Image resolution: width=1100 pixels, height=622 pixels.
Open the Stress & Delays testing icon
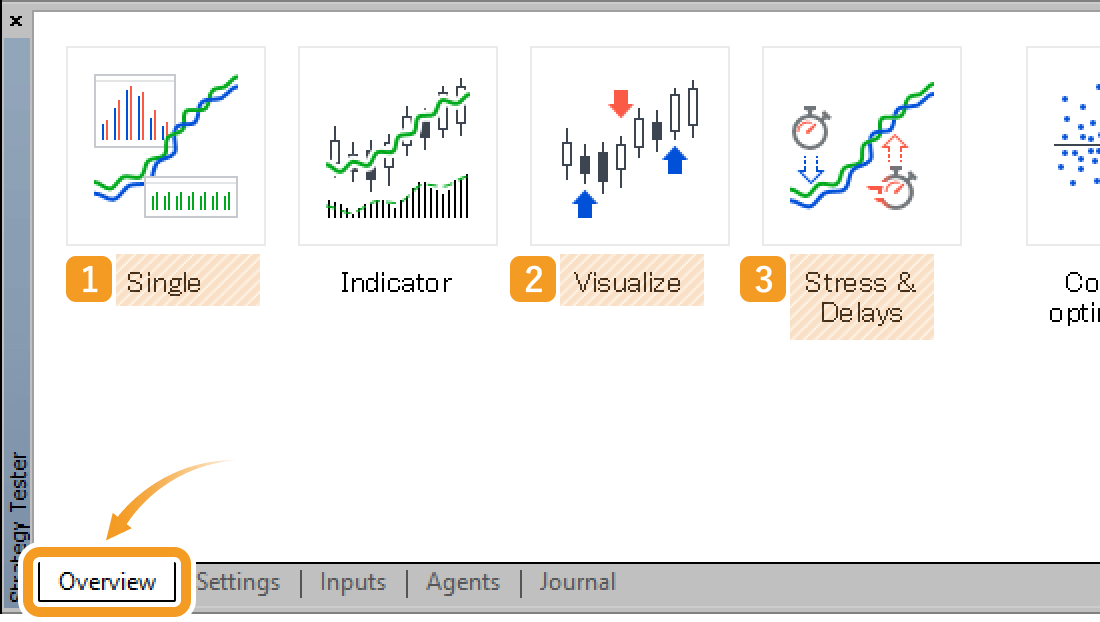coord(861,145)
